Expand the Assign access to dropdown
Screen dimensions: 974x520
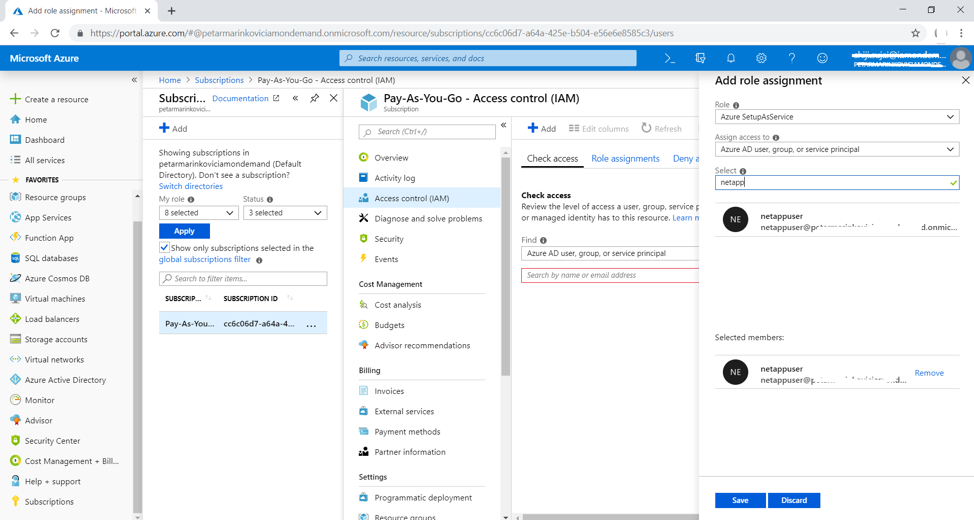[x=836, y=150]
